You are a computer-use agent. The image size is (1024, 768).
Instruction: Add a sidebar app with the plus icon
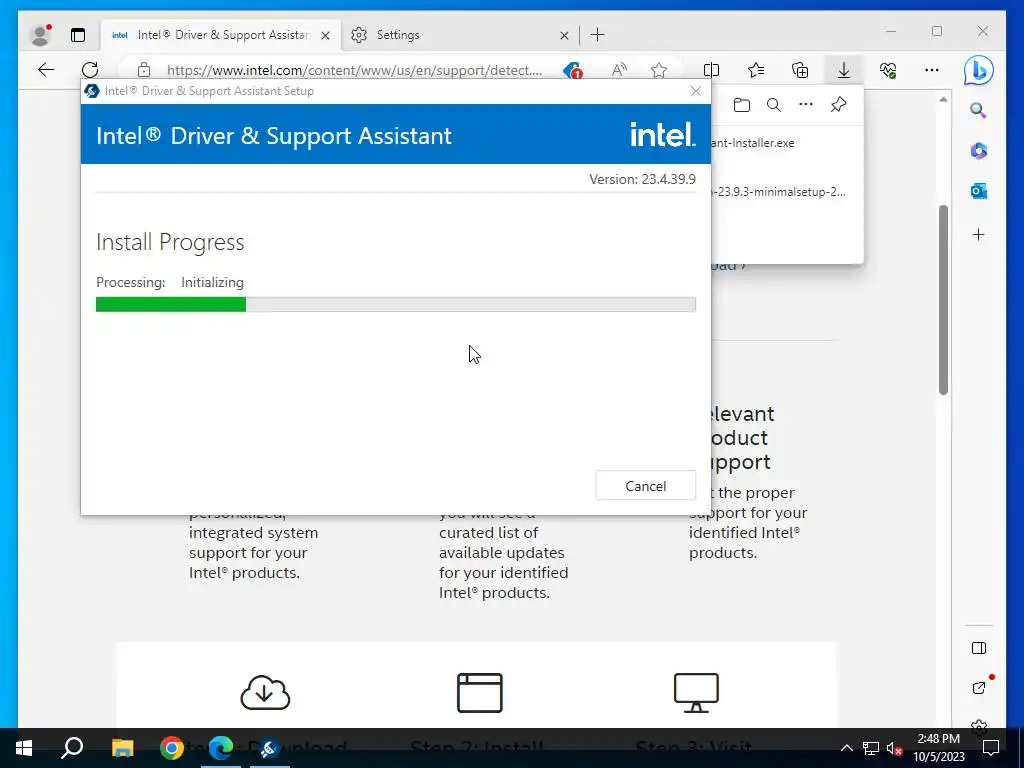978,234
